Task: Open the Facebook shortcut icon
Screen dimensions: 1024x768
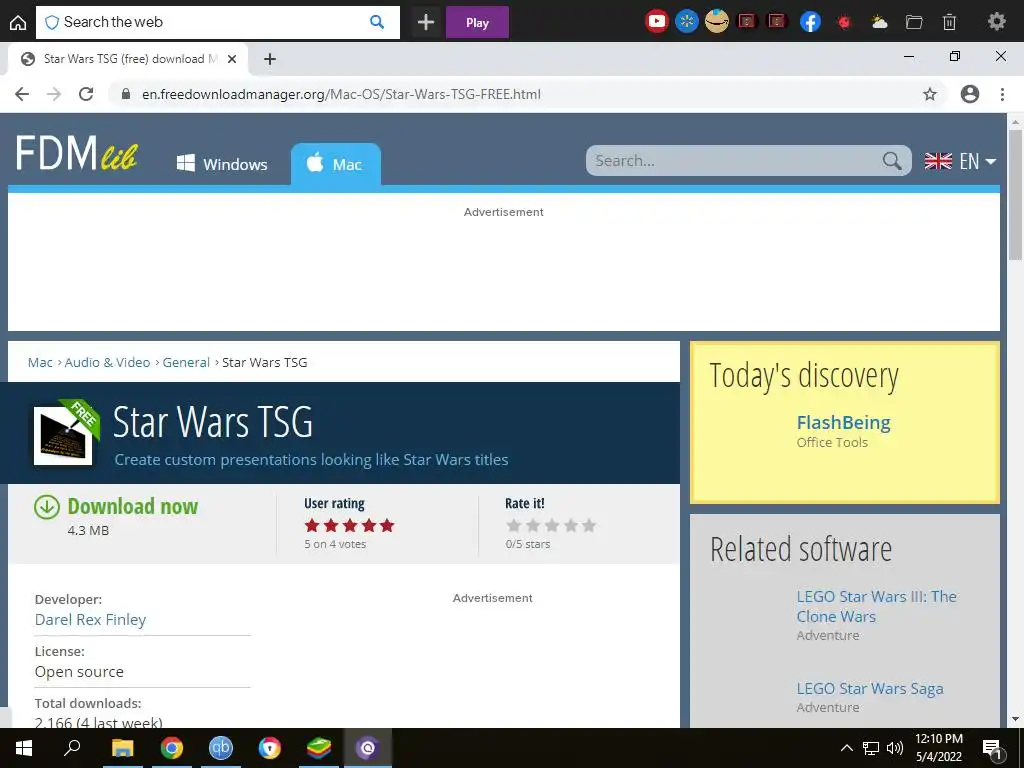Action: click(810, 22)
